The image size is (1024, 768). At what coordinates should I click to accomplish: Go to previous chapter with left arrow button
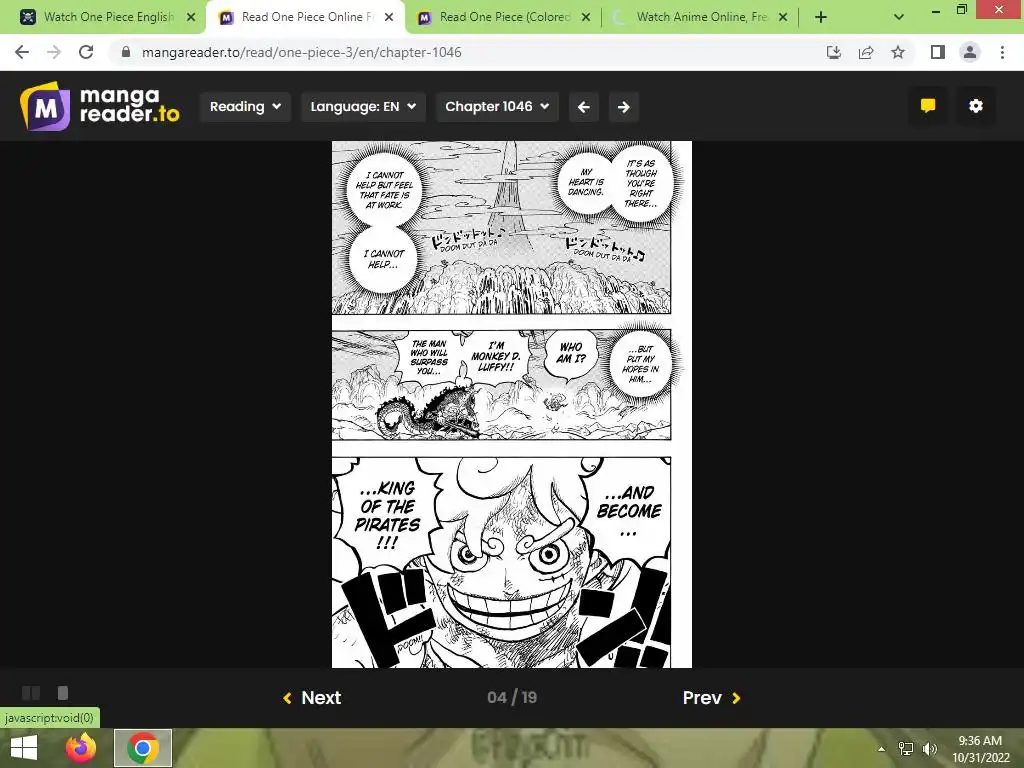584,107
